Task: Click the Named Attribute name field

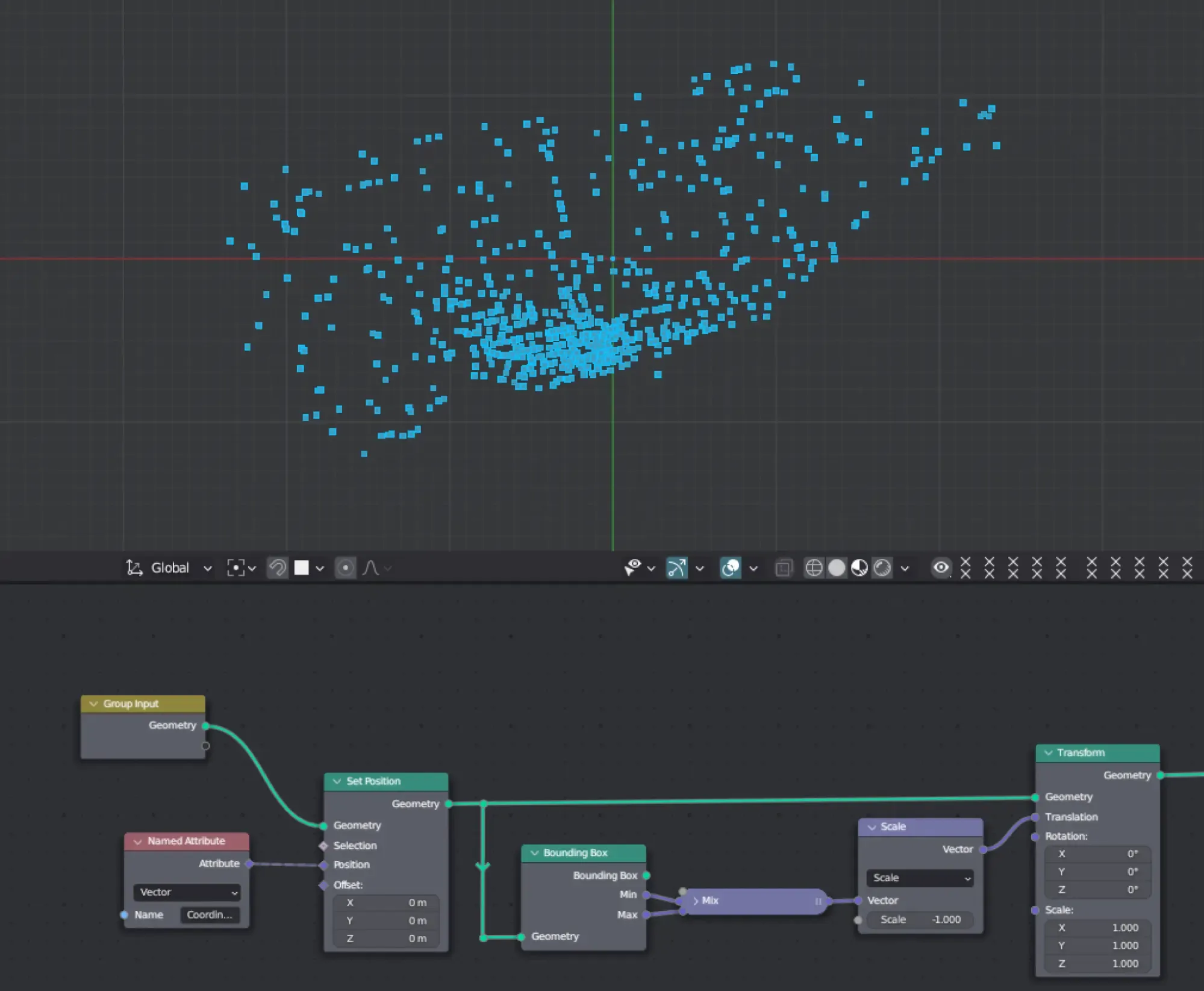Action: [209, 914]
